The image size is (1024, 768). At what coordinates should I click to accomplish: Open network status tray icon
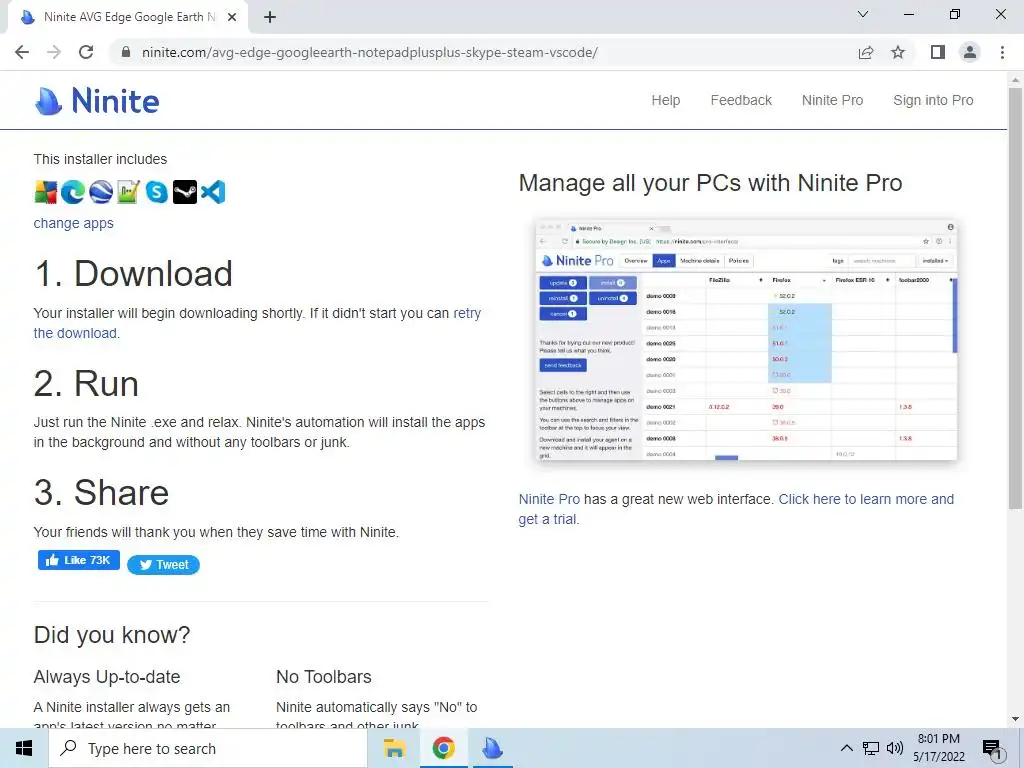tap(871, 748)
